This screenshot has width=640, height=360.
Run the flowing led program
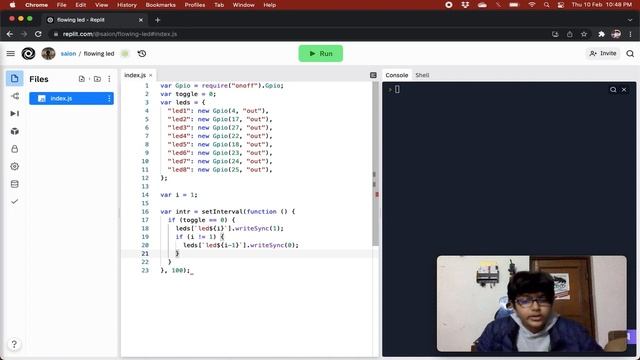click(320, 53)
